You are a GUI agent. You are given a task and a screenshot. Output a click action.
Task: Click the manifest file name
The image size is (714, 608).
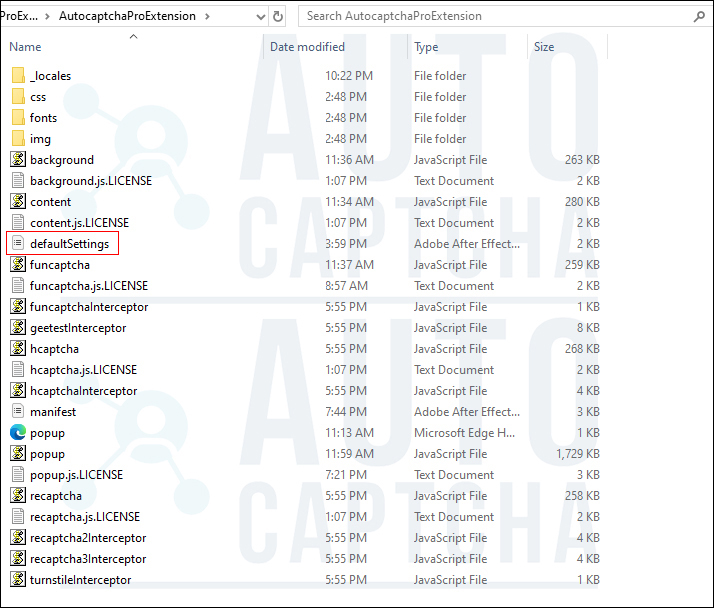(x=53, y=412)
